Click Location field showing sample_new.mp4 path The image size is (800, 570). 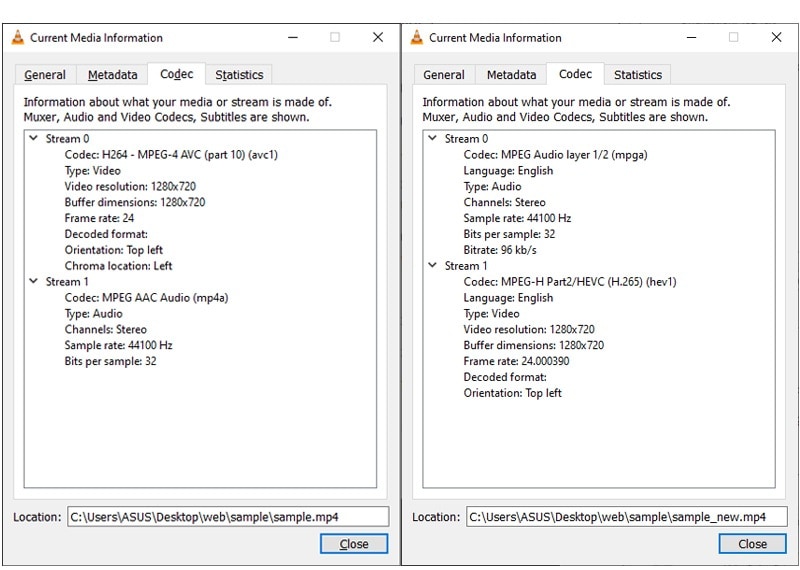tap(627, 517)
